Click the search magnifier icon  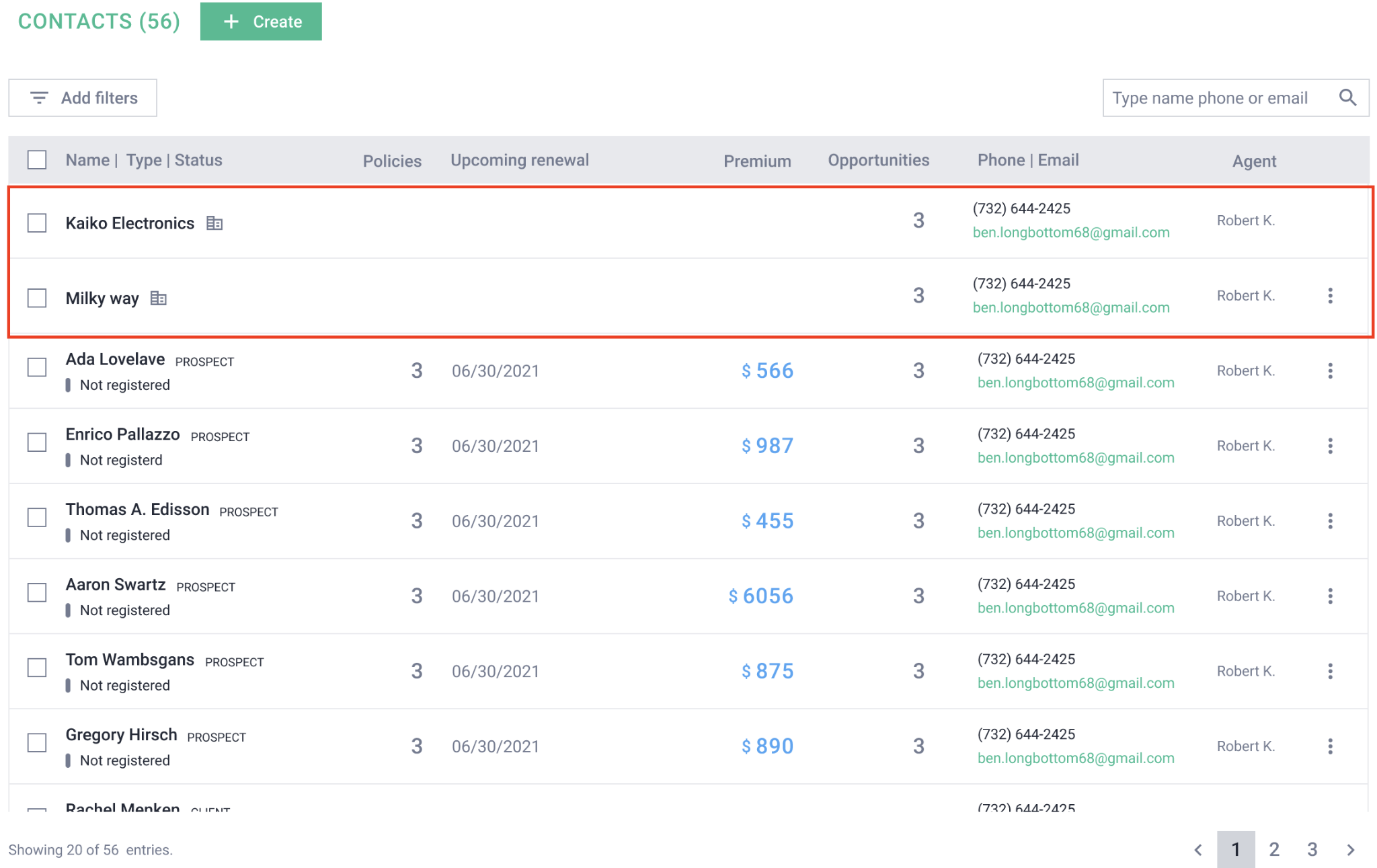[1347, 97]
